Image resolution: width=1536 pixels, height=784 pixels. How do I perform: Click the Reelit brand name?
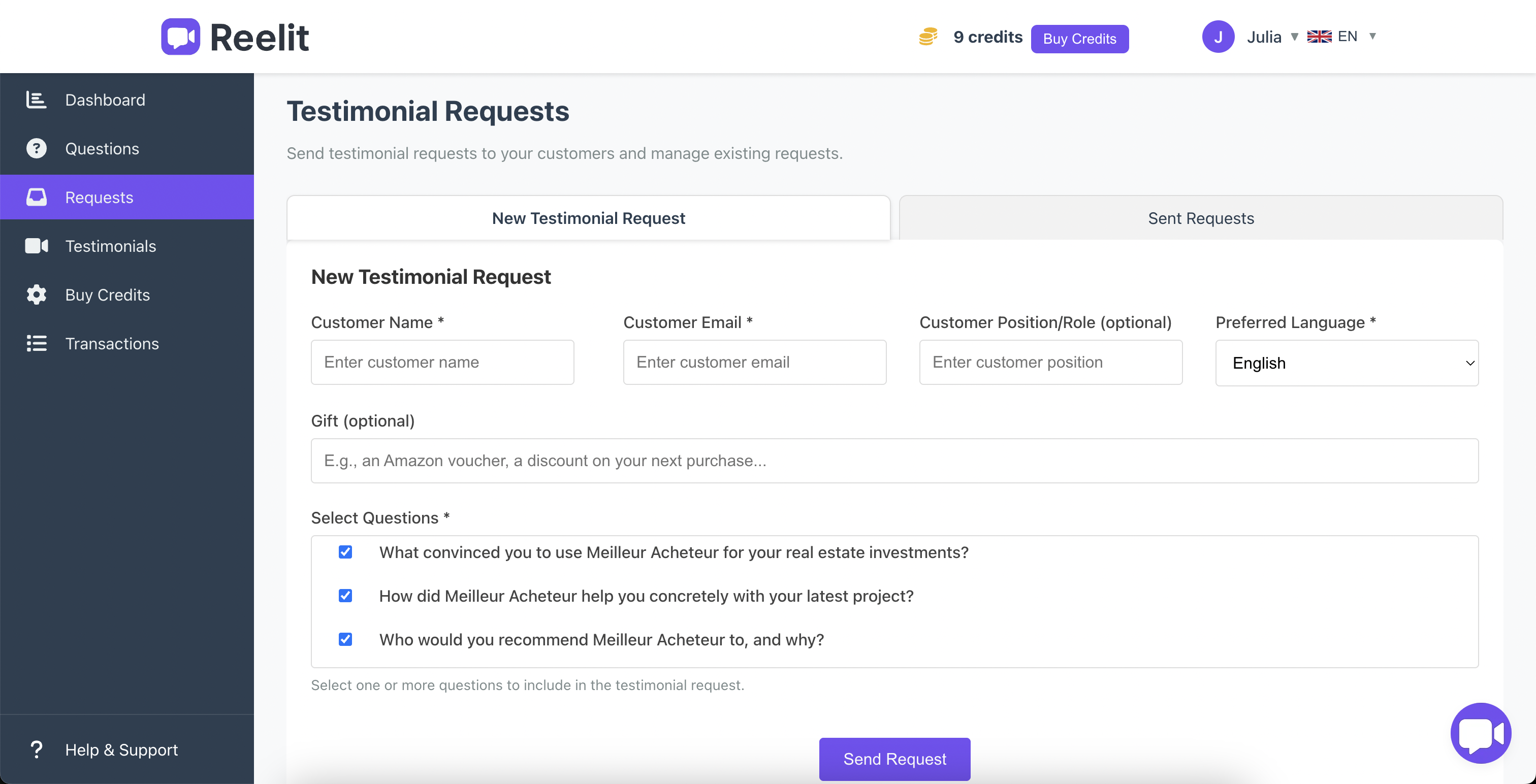click(x=260, y=38)
